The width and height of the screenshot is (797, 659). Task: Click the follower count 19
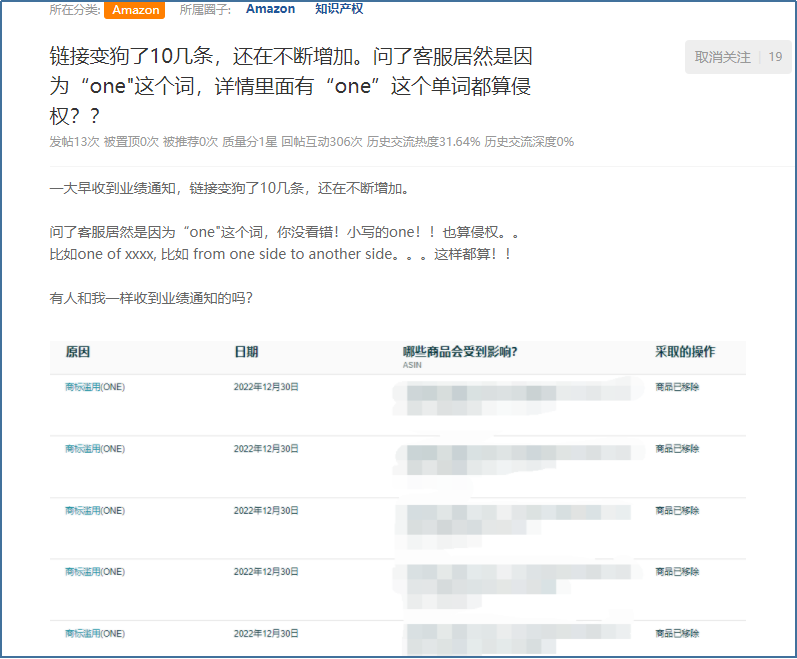click(775, 57)
